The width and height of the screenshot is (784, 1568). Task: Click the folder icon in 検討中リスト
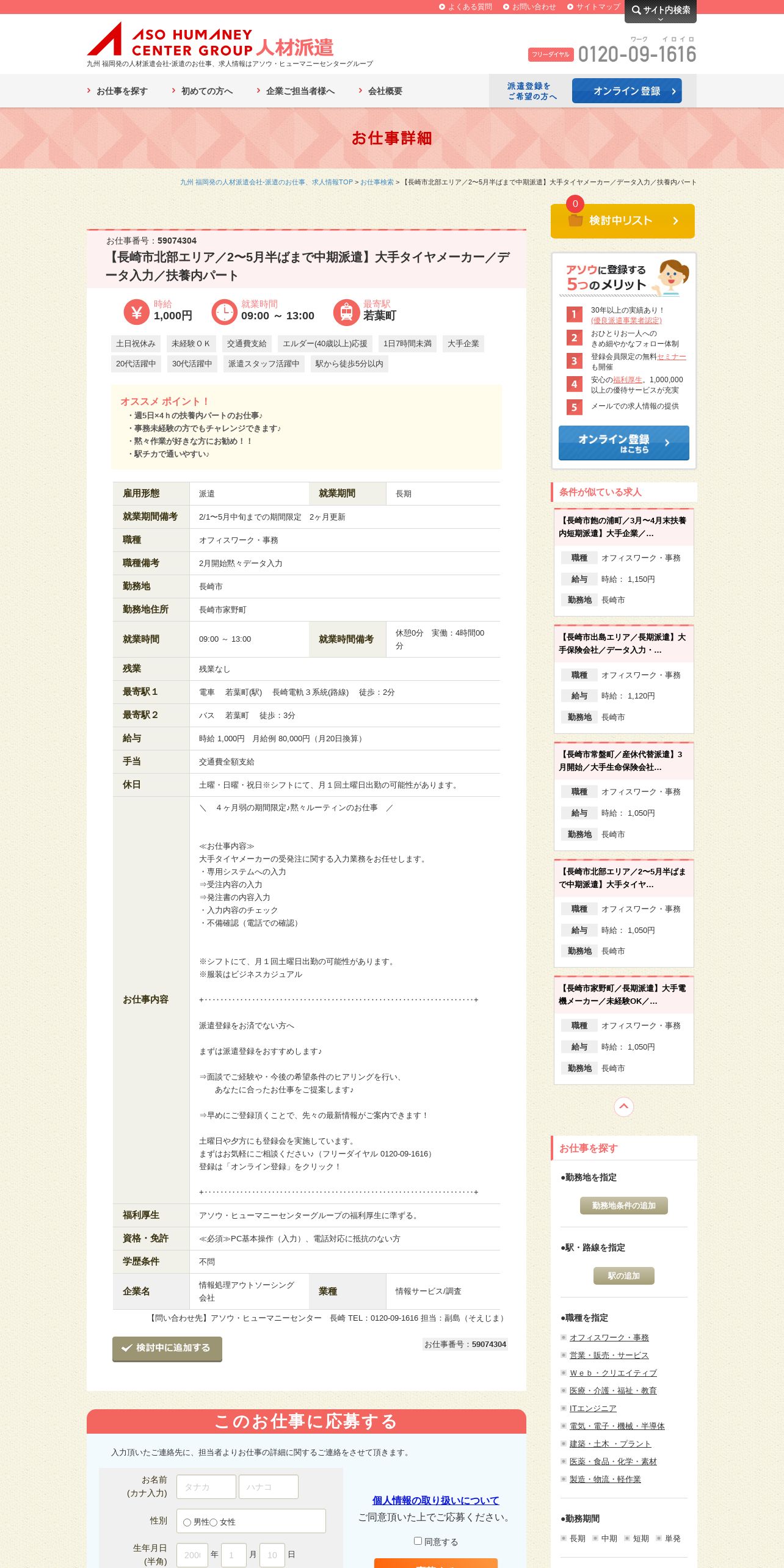575,220
